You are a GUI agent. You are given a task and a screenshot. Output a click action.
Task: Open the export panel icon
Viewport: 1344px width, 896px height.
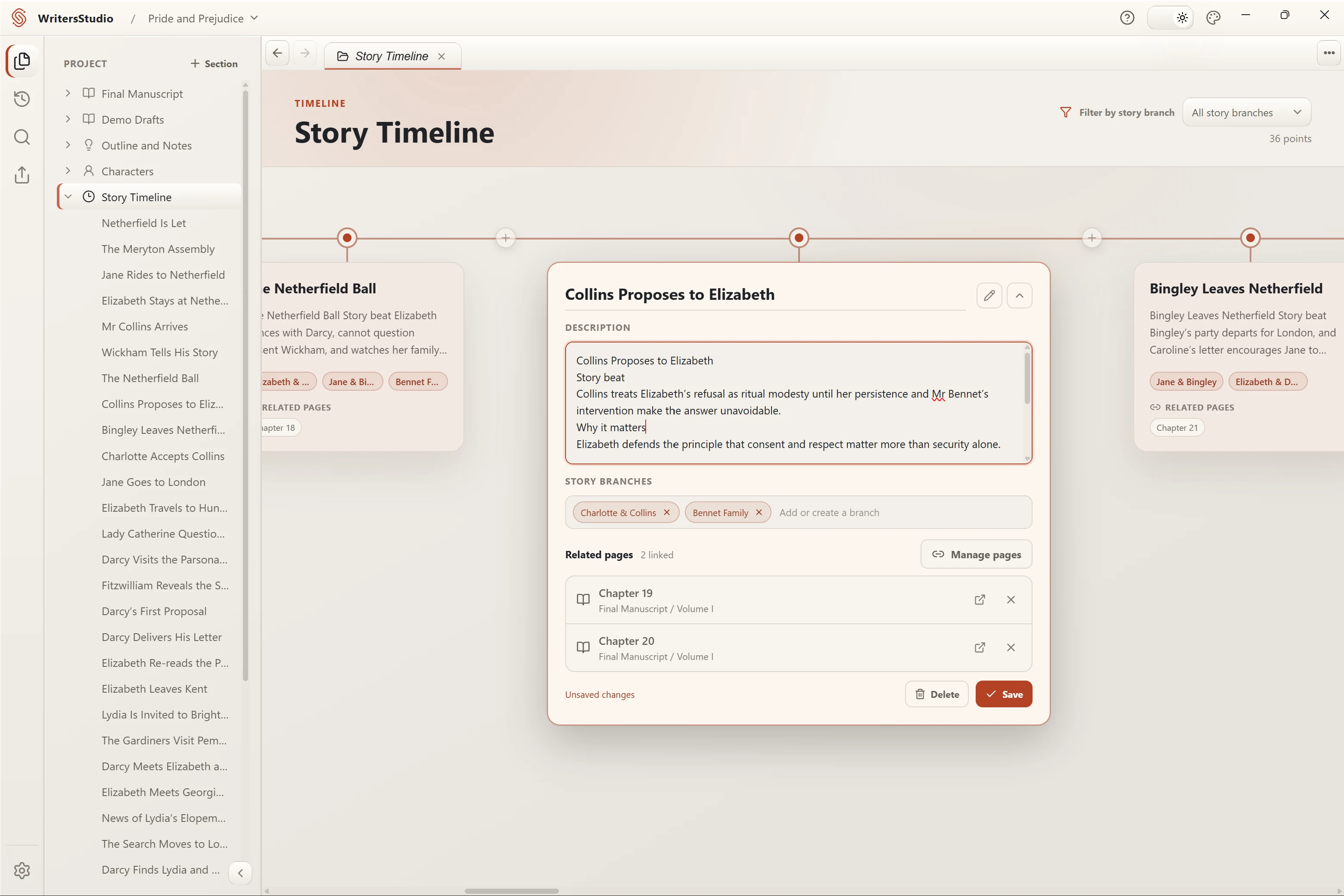point(22,175)
